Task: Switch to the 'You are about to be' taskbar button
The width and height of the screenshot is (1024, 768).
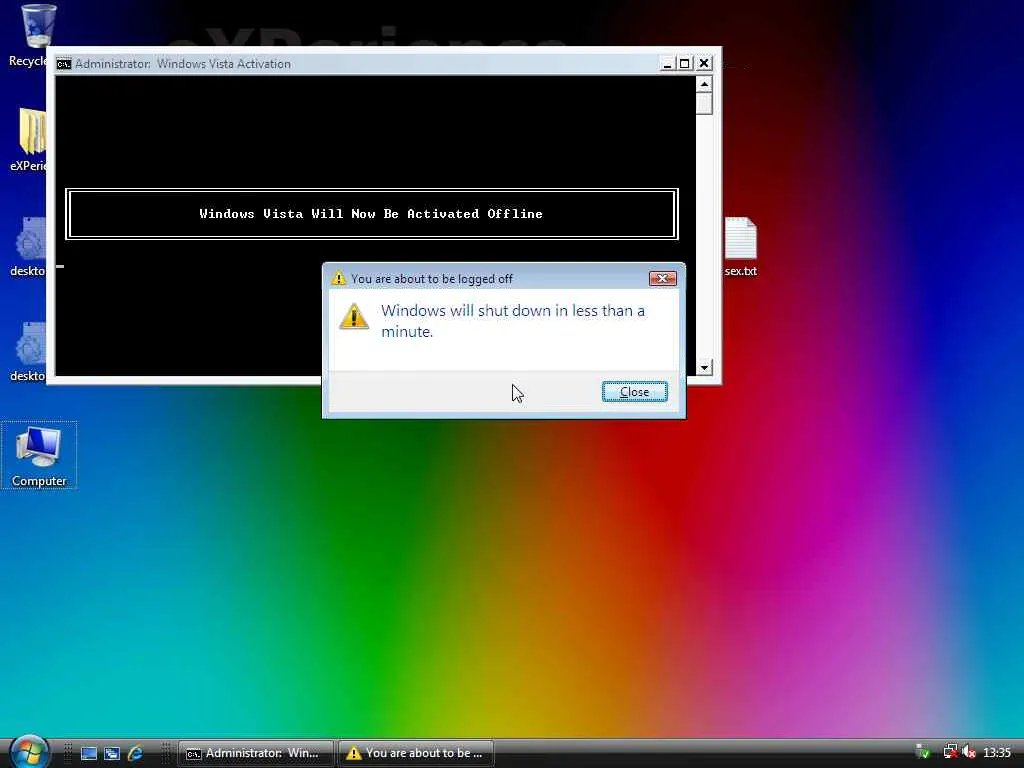Action: (416, 753)
